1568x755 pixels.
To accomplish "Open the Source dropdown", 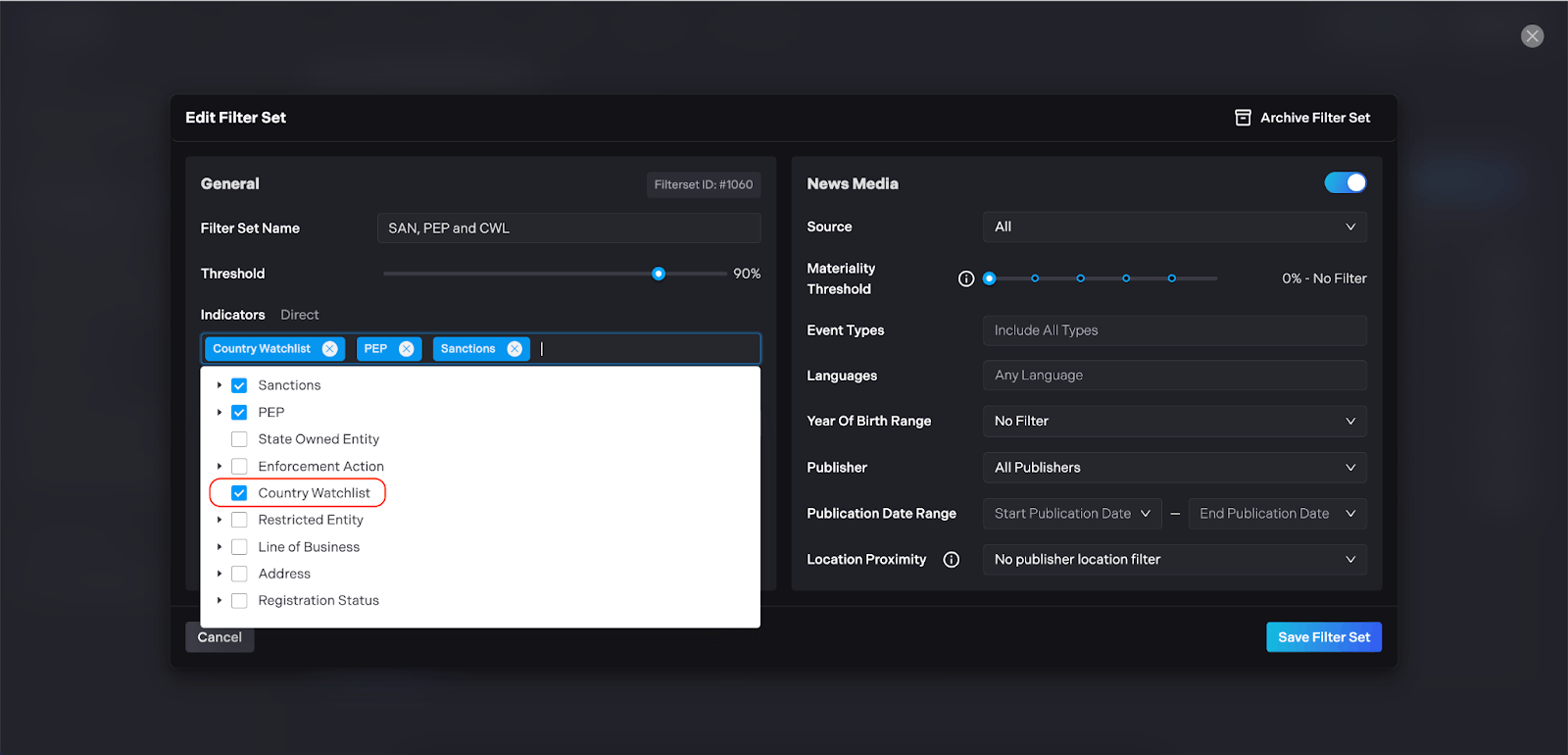I will [1174, 227].
